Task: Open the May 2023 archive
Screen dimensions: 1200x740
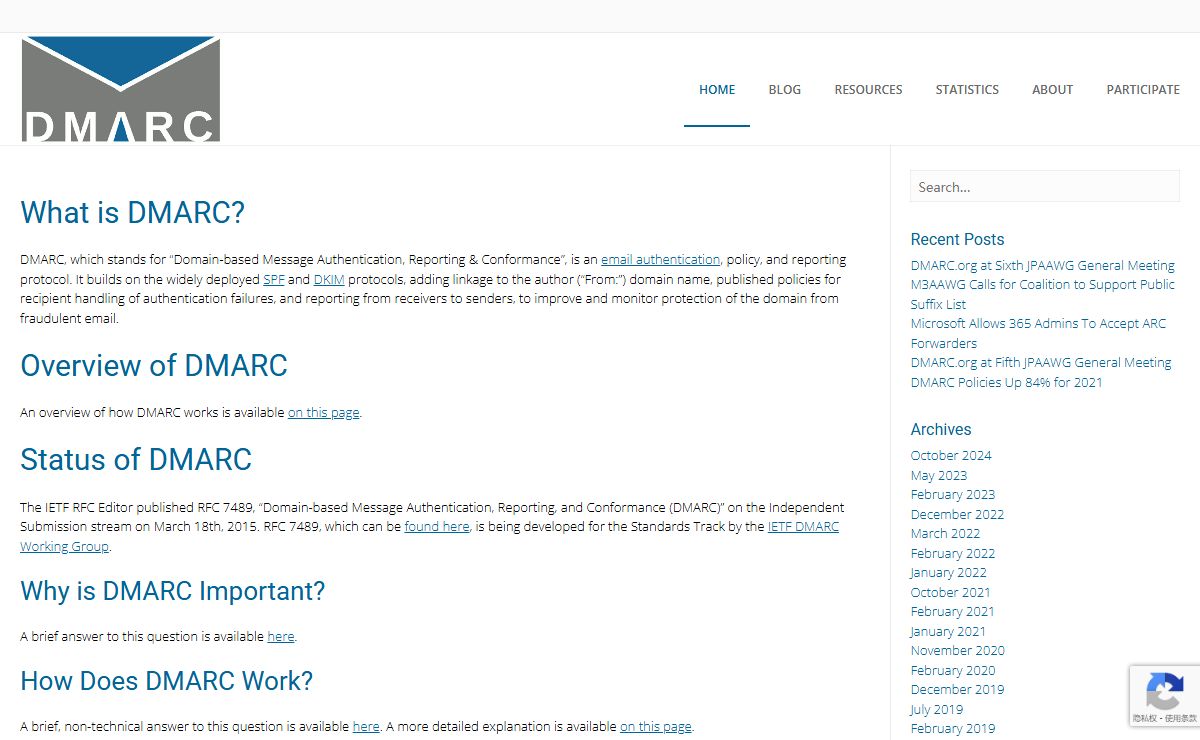Action: 939,475
